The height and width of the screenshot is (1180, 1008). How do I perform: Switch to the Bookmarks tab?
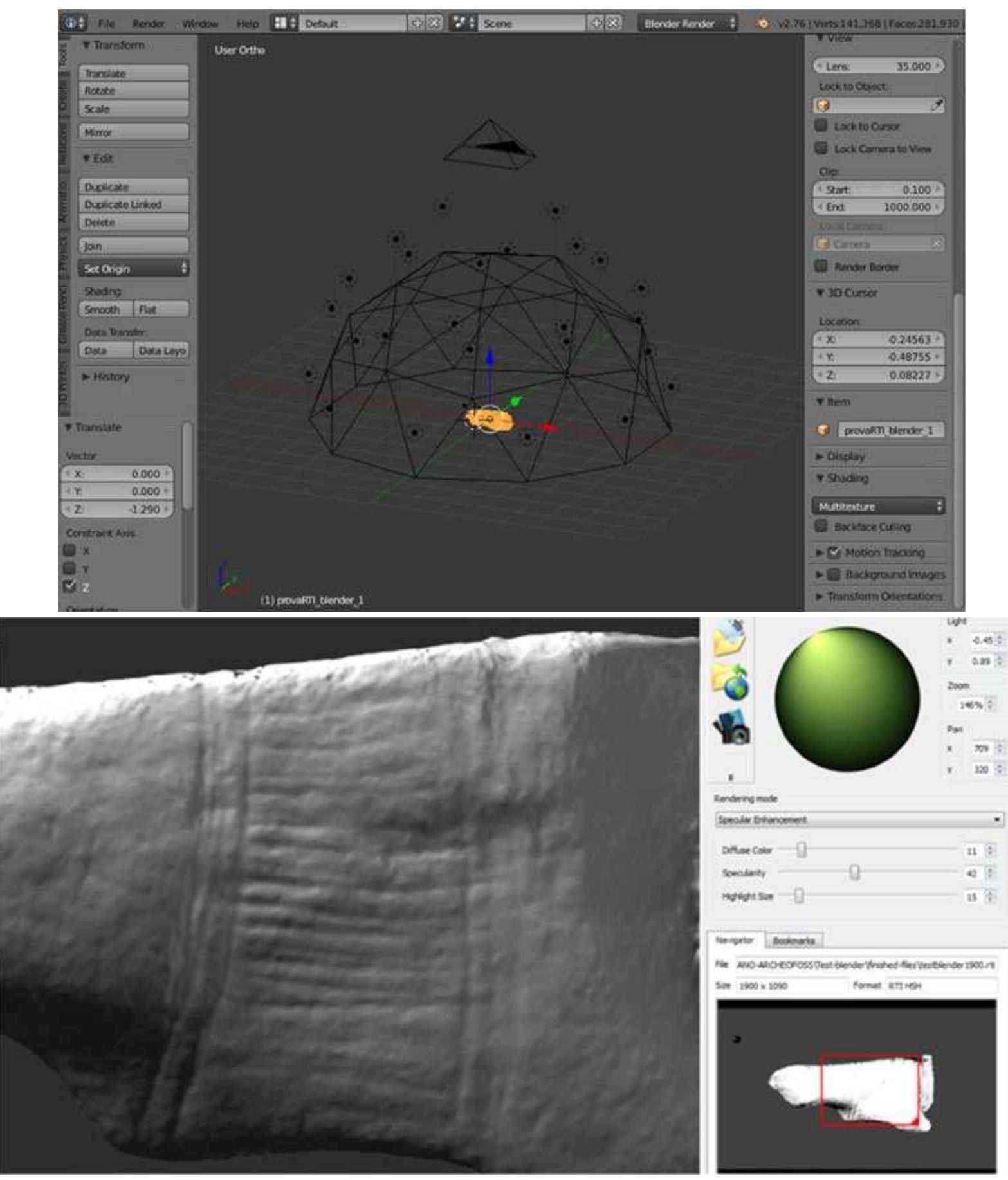coord(794,940)
